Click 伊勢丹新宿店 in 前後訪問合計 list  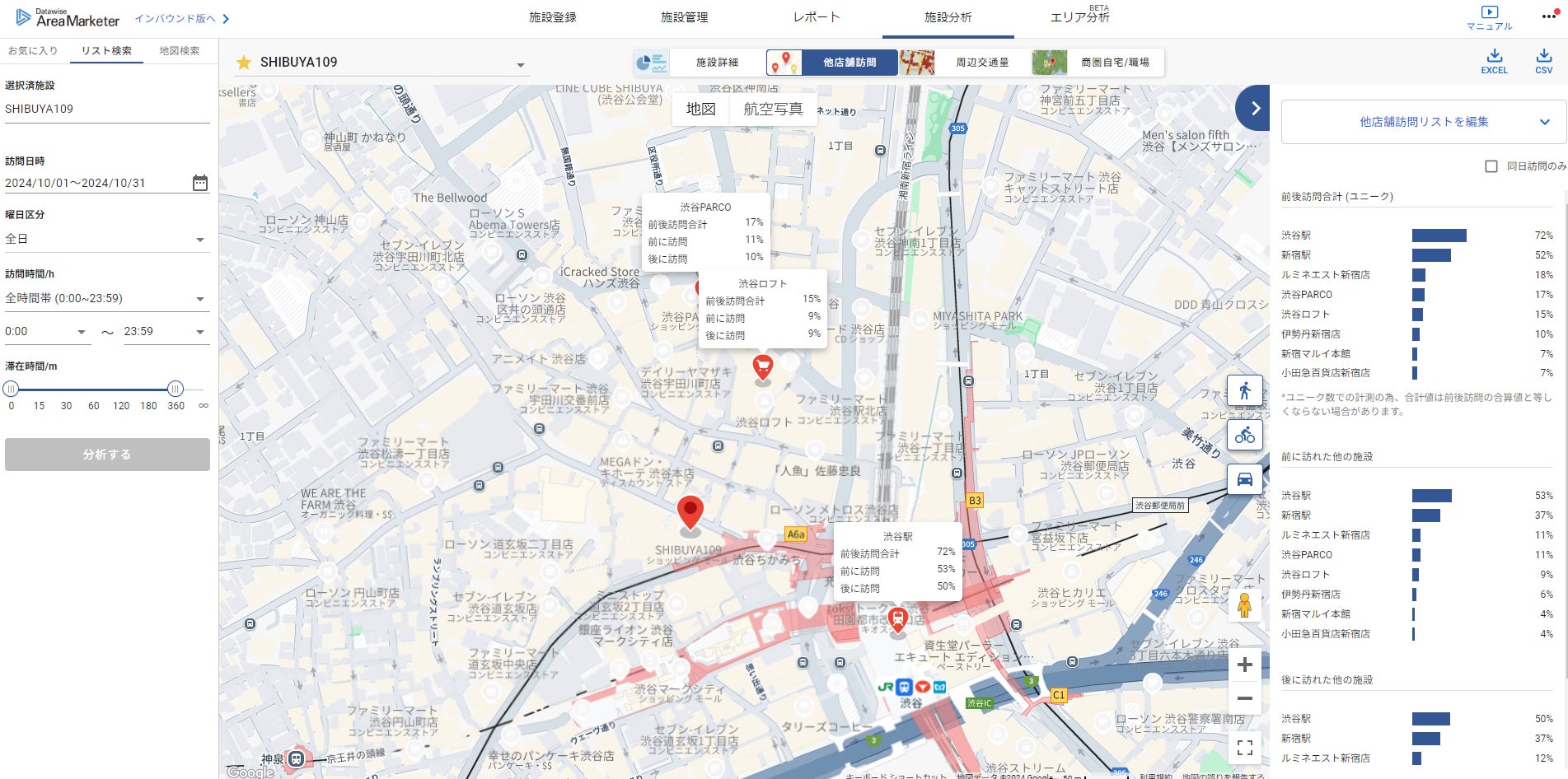(x=1311, y=334)
